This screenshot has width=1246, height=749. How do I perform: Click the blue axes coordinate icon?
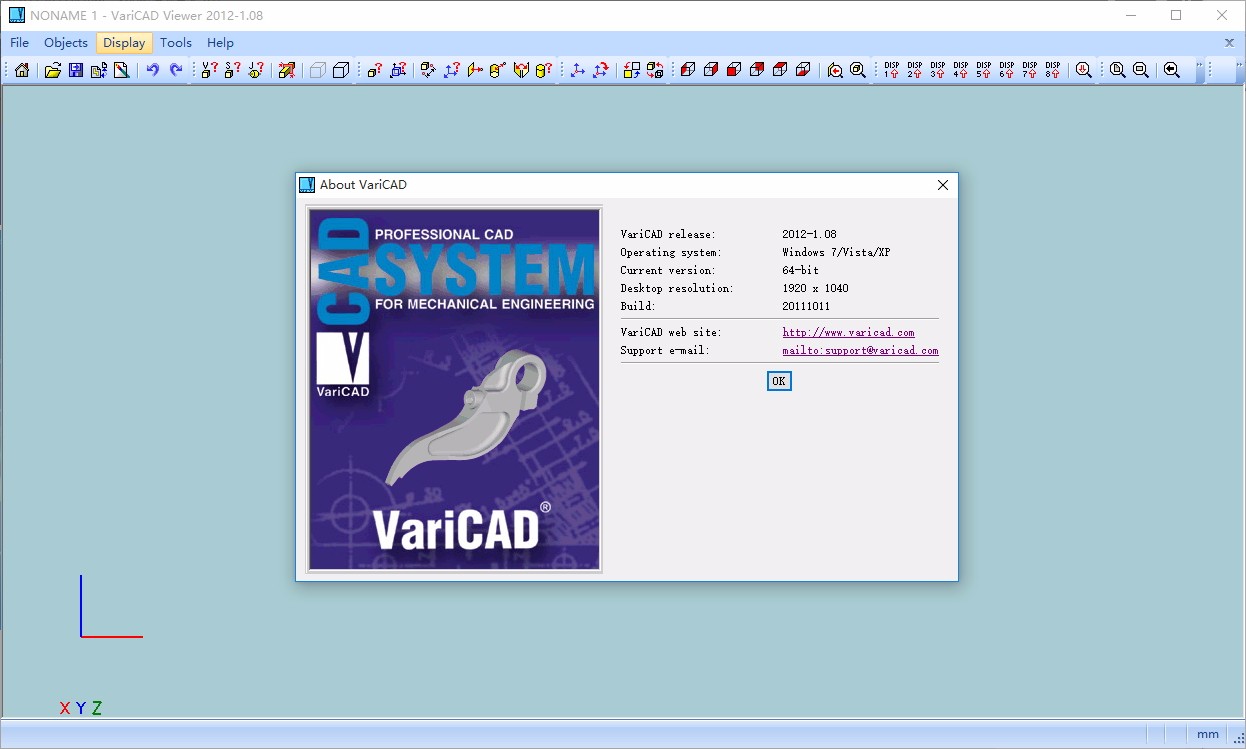coord(577,70)
